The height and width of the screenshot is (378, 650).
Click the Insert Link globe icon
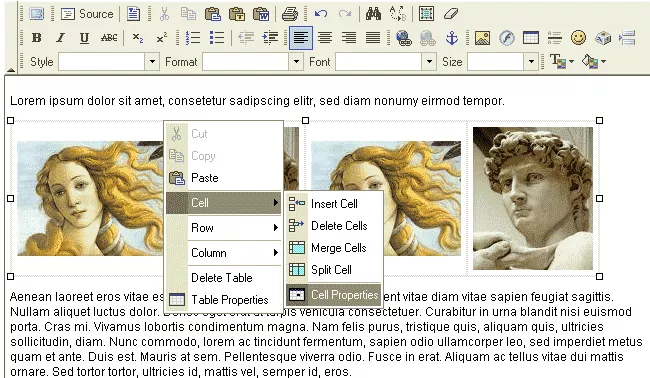[x=403, y=38]
